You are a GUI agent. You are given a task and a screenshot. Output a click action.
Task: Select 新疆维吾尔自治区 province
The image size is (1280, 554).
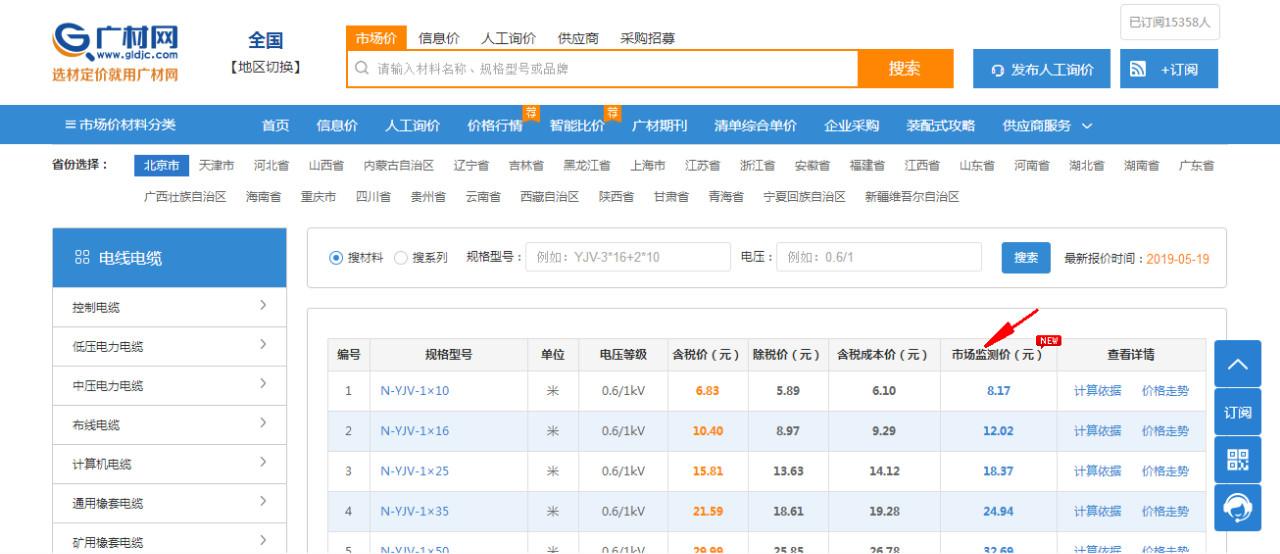click(x=912, y=197)
